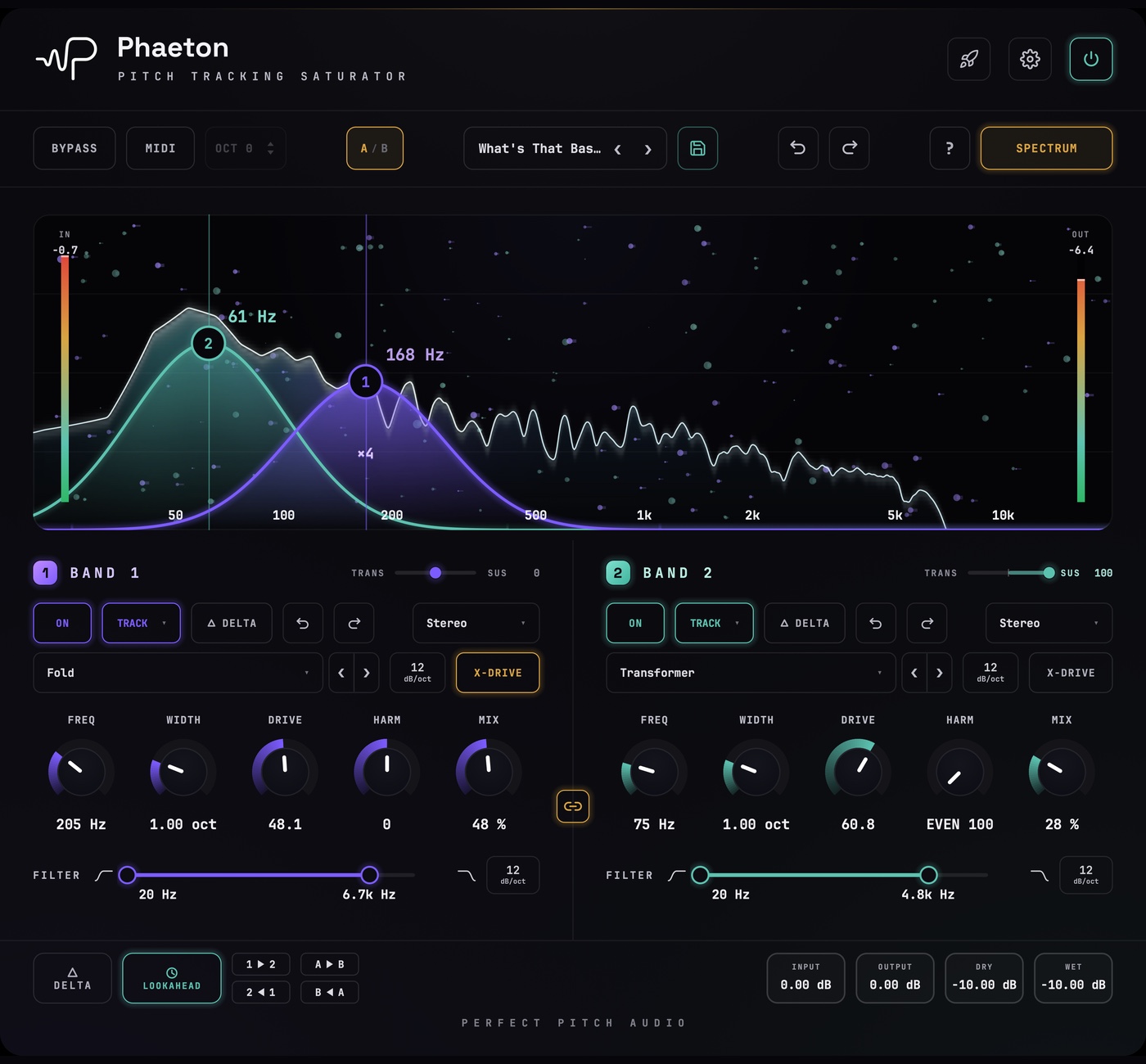Open Band 2 Stereo channel mode dropdown
Screen dimensions: 1146x1064
point(1049,623)
